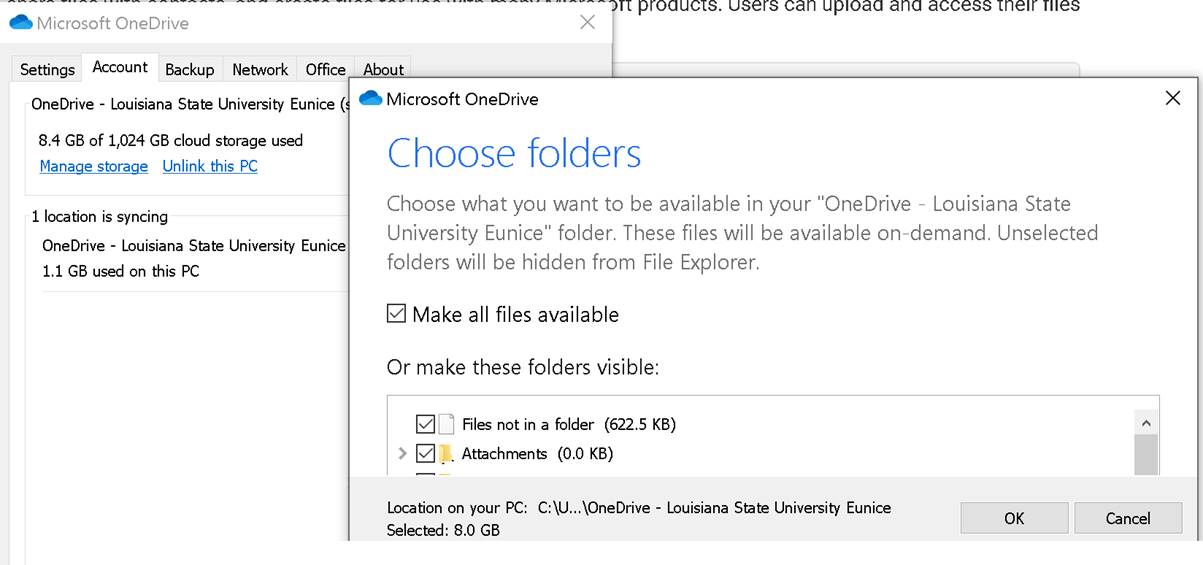Click the 1 location is syncing label
Viewport: 1203px width, 565px height.
[100, 216]
